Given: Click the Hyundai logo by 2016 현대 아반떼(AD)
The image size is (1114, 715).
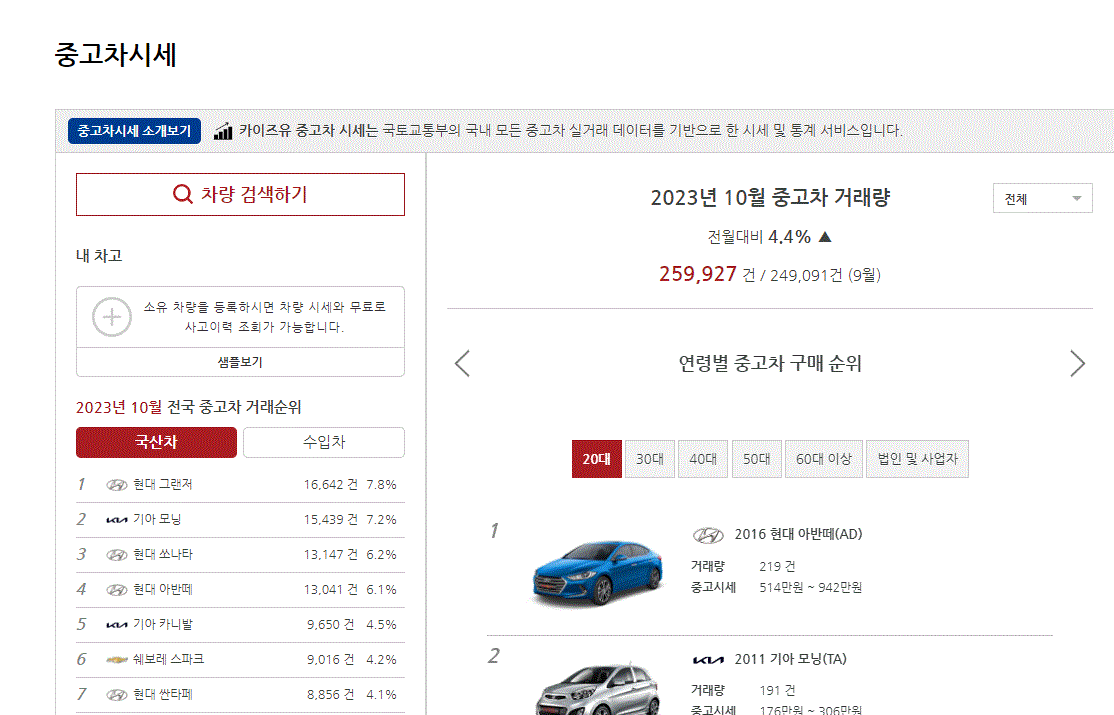Looking at the screenshot, I should 708,535.
